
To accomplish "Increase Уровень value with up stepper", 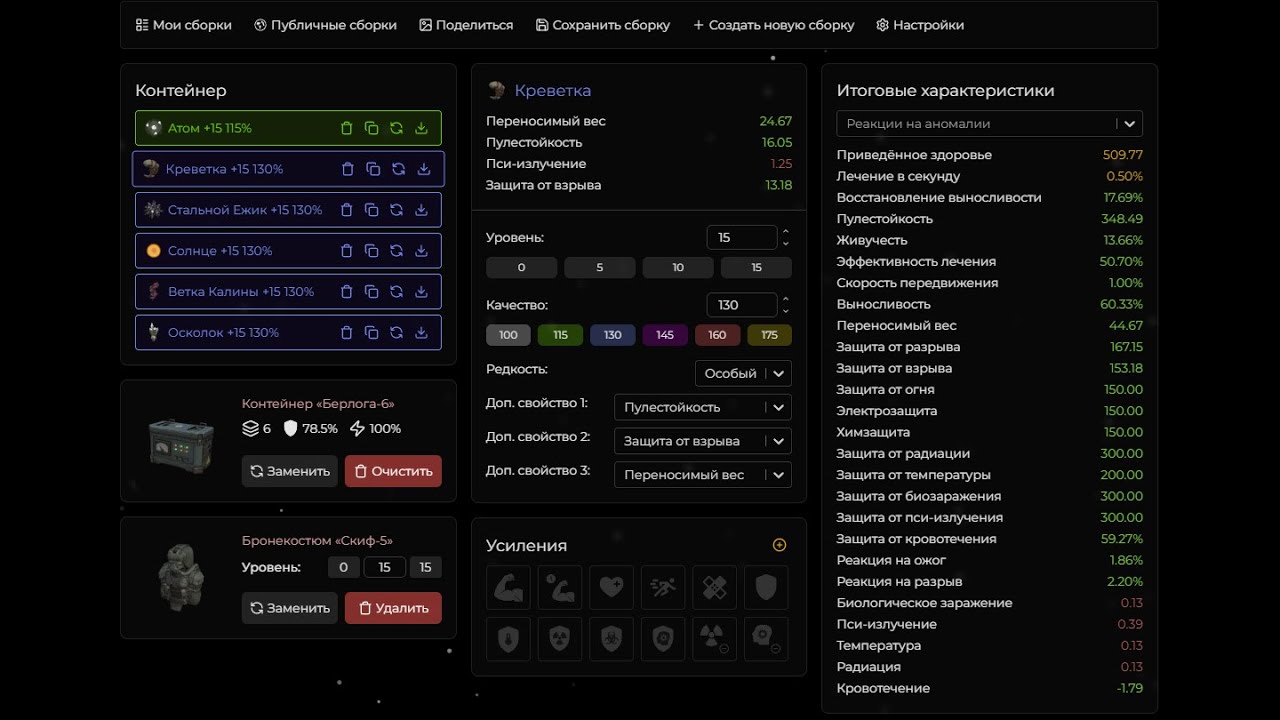I will pyautogui.click(x=786, y=232).
